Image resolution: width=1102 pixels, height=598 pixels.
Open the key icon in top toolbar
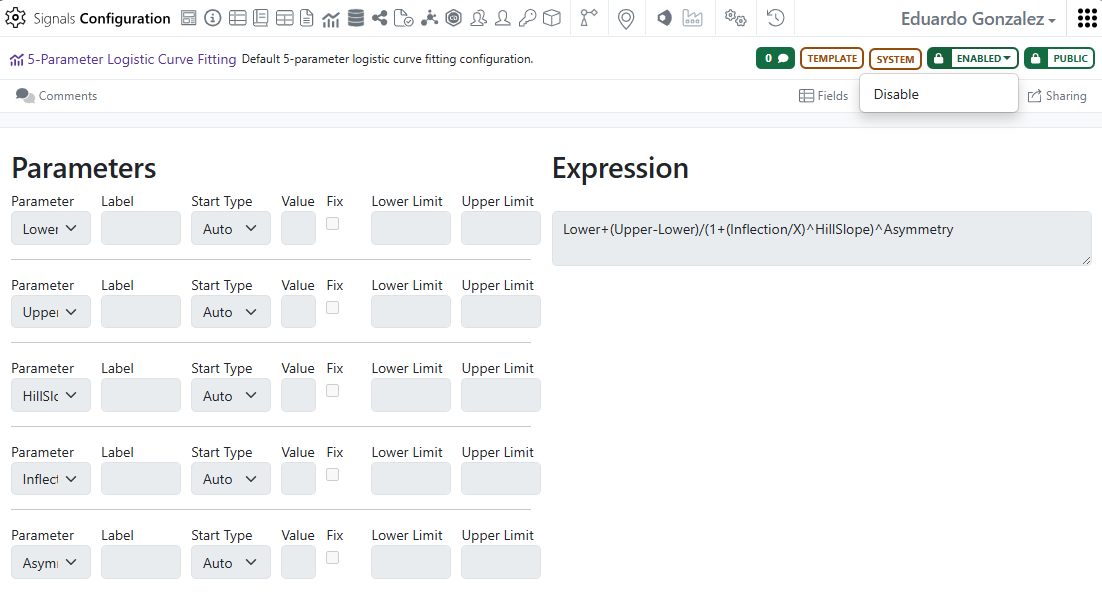coord(527,18)
